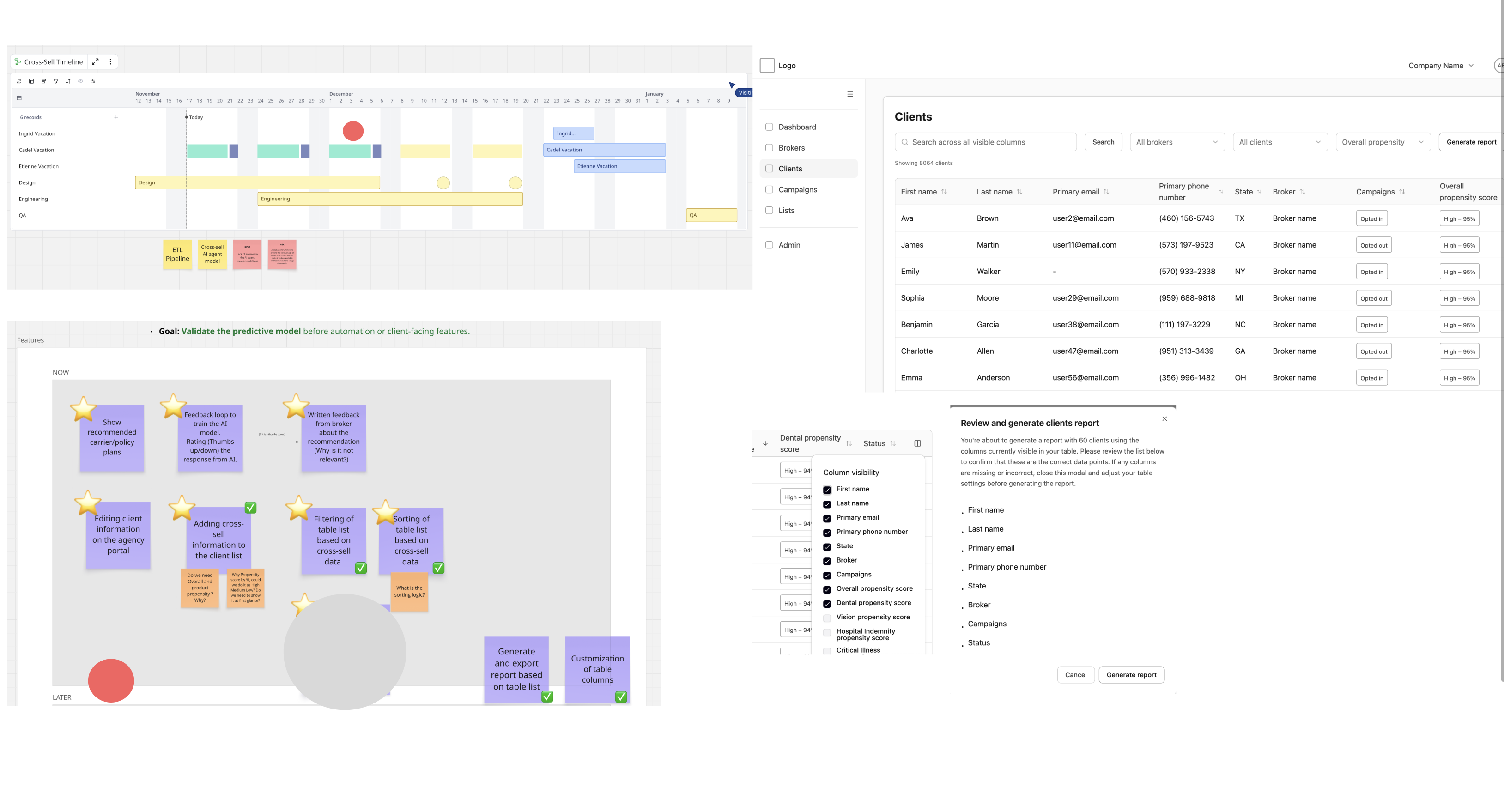
Task: Click Cancel in the report modal
Action: [x=1075, y=675]
